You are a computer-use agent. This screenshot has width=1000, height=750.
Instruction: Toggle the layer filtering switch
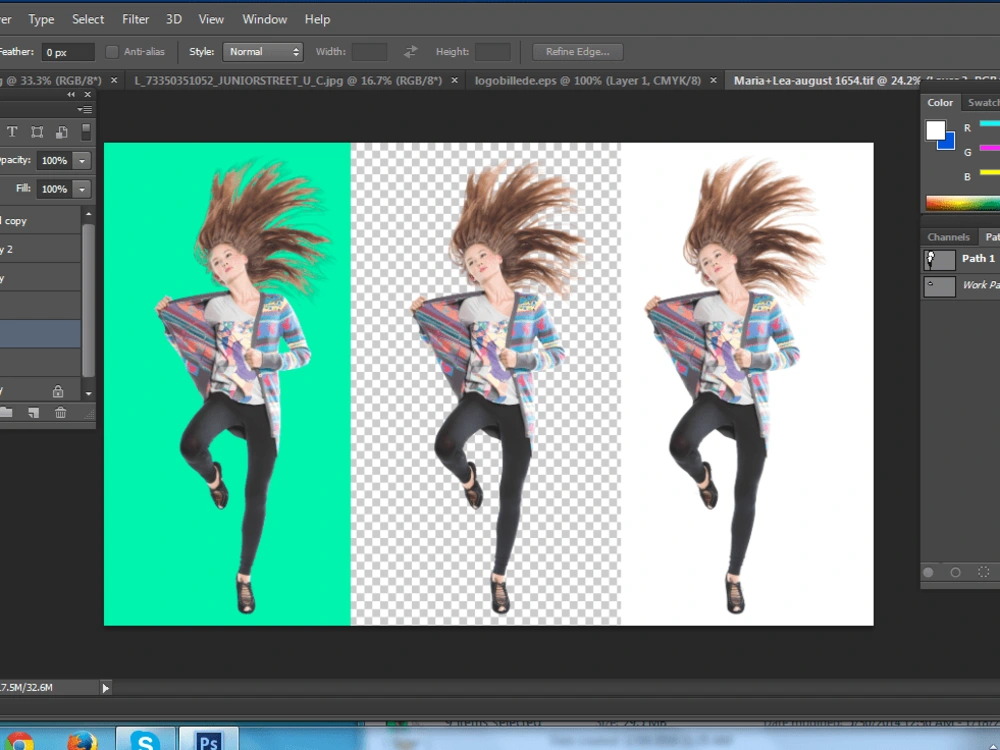86,132
